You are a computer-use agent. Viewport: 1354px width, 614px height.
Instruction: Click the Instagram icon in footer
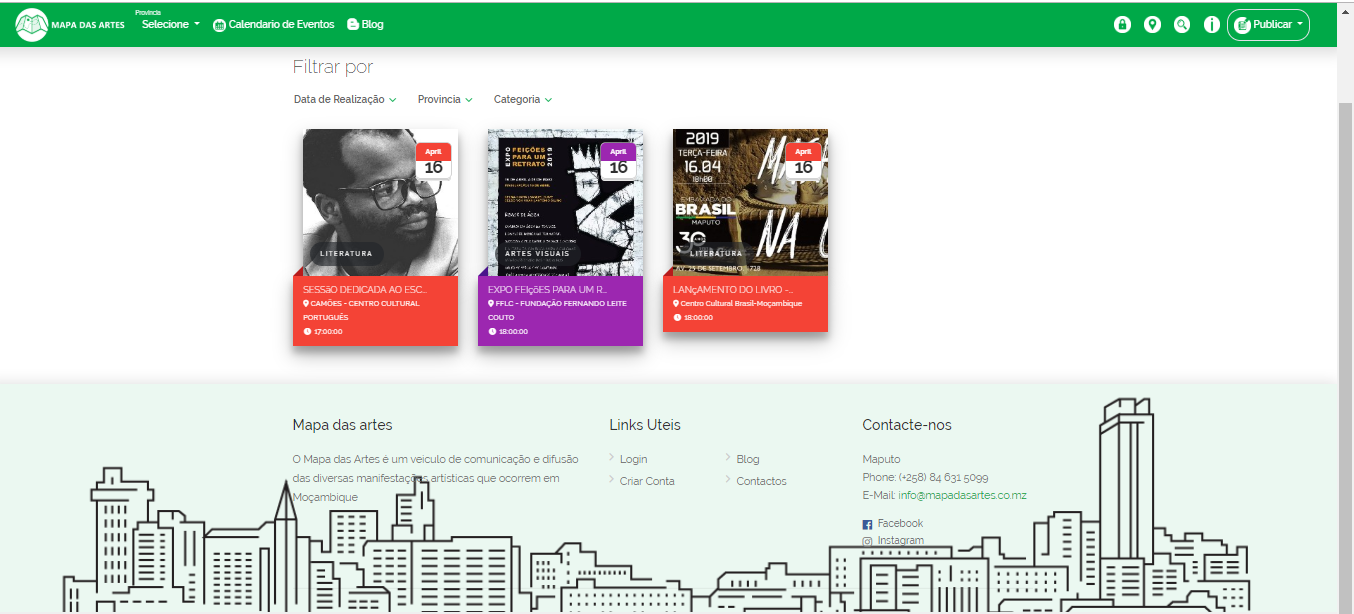tap(867, 541)
